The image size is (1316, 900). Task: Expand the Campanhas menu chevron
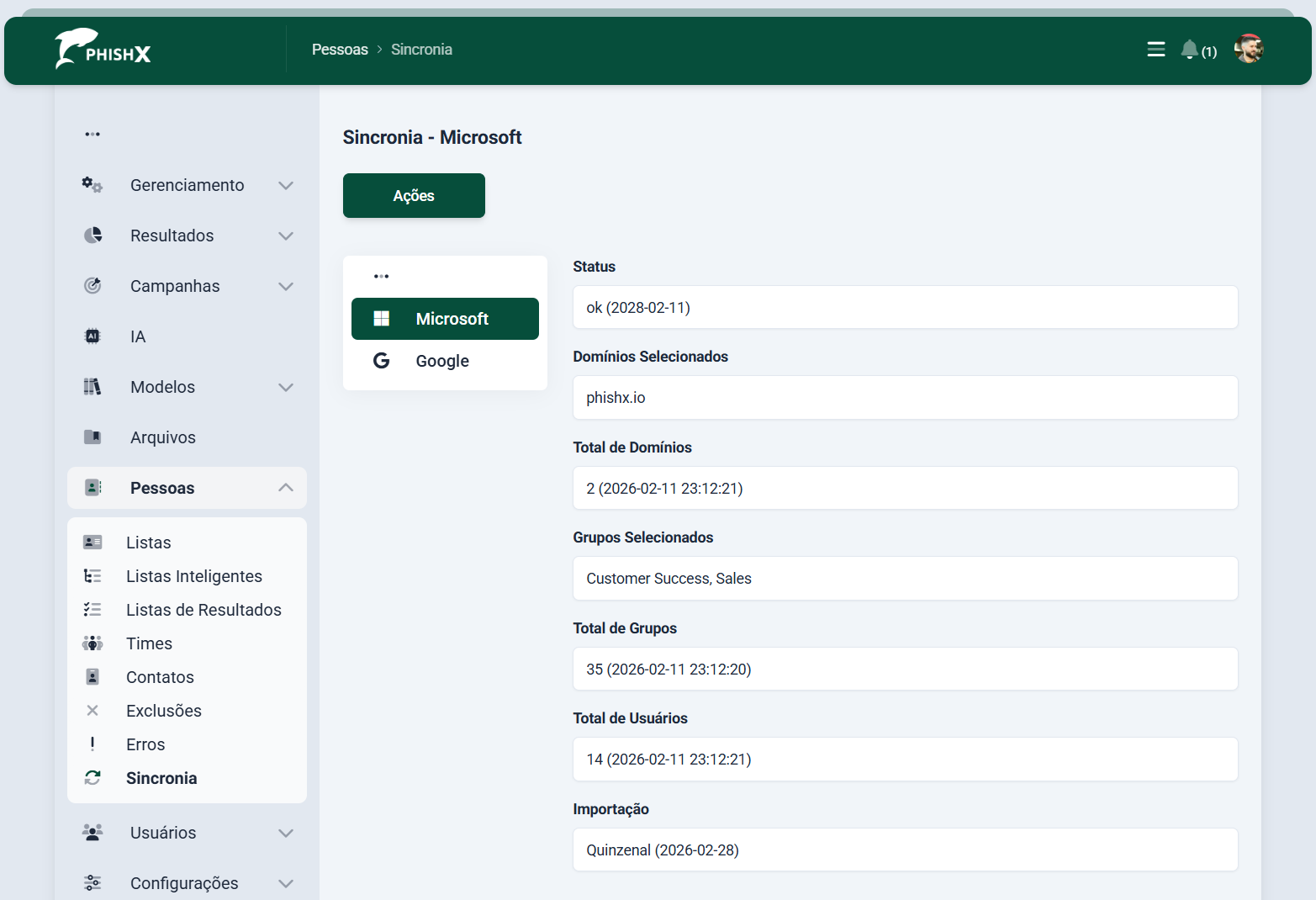tap(286, 286)
